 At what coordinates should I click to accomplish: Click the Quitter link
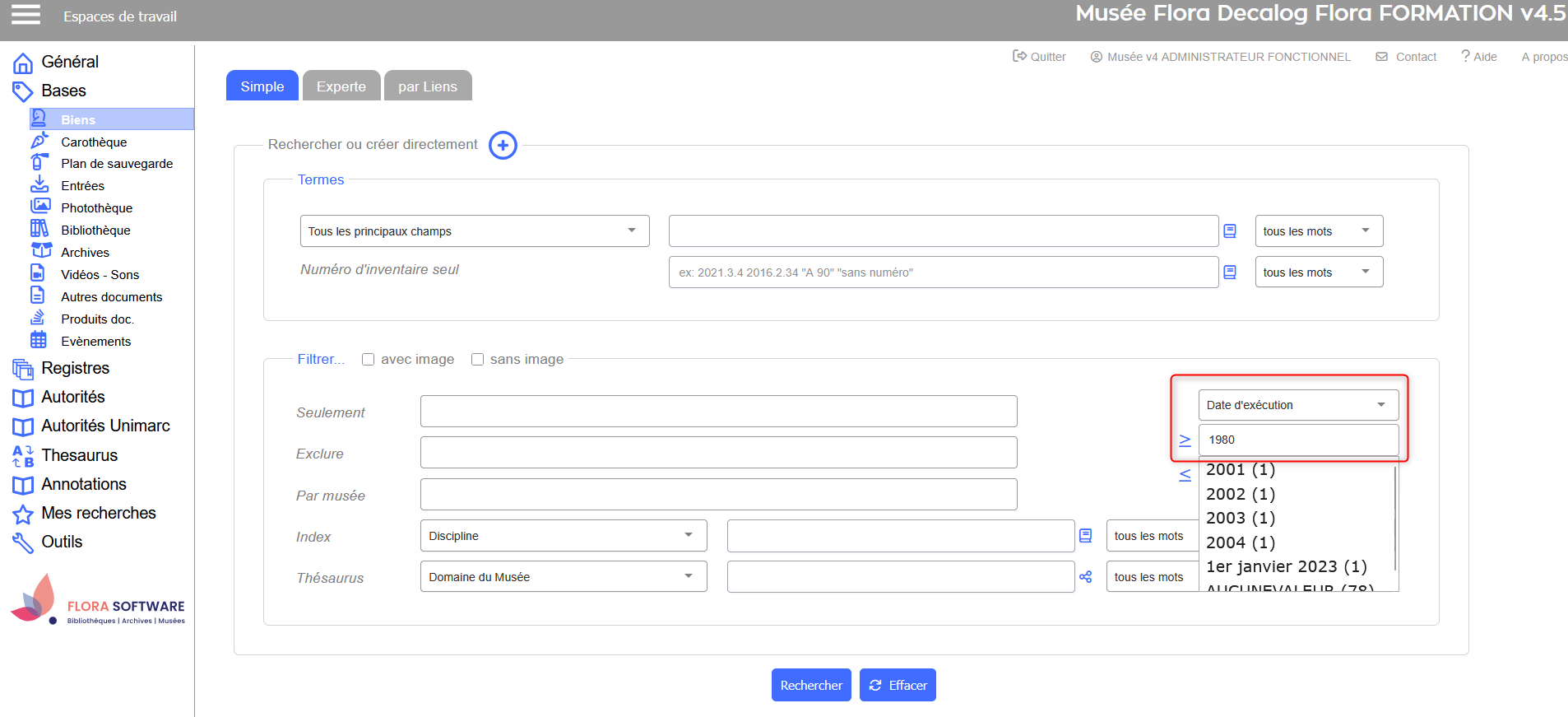click(1039, 57)
